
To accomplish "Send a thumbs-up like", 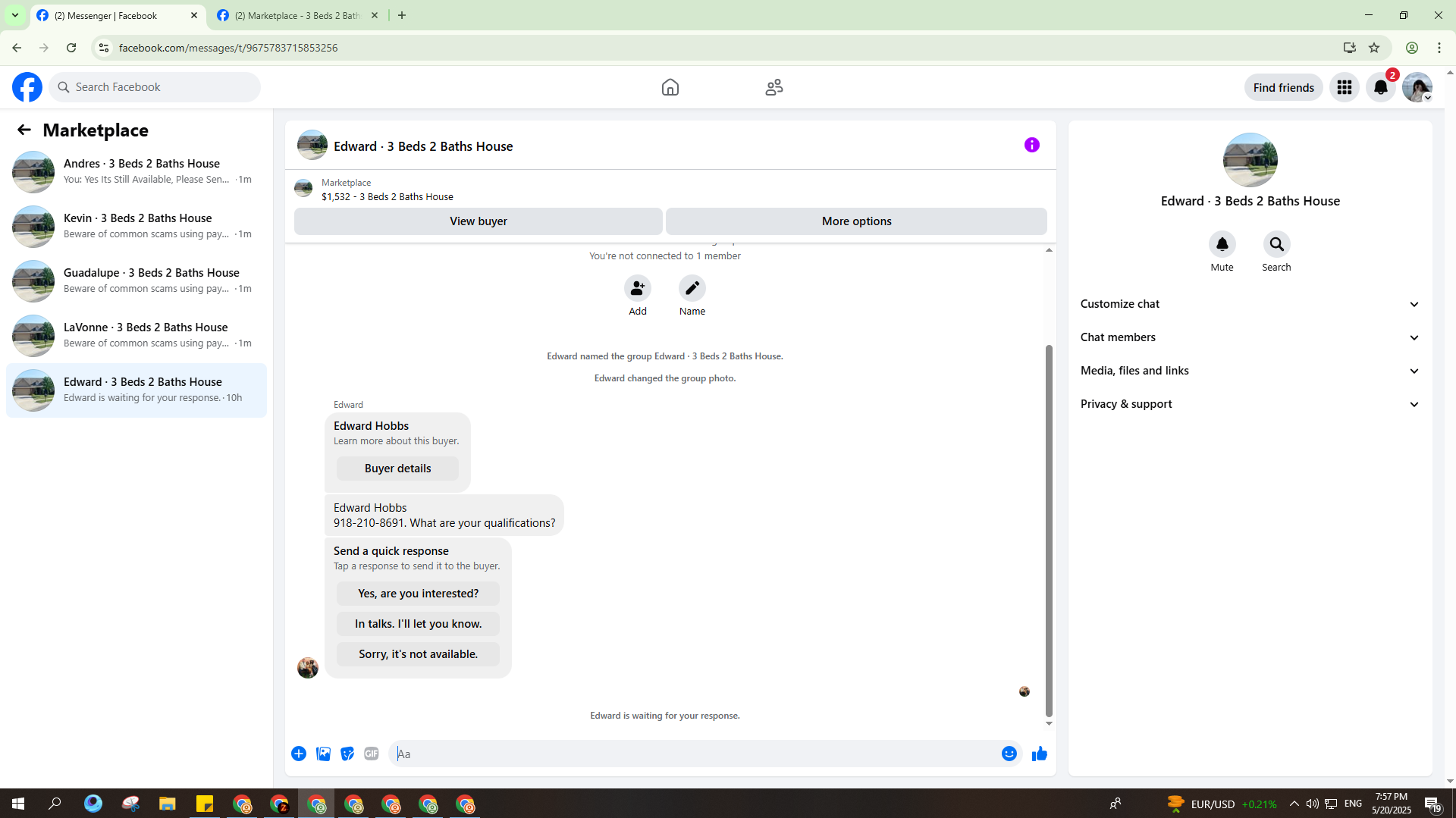I will click(x=1039, y=754).
